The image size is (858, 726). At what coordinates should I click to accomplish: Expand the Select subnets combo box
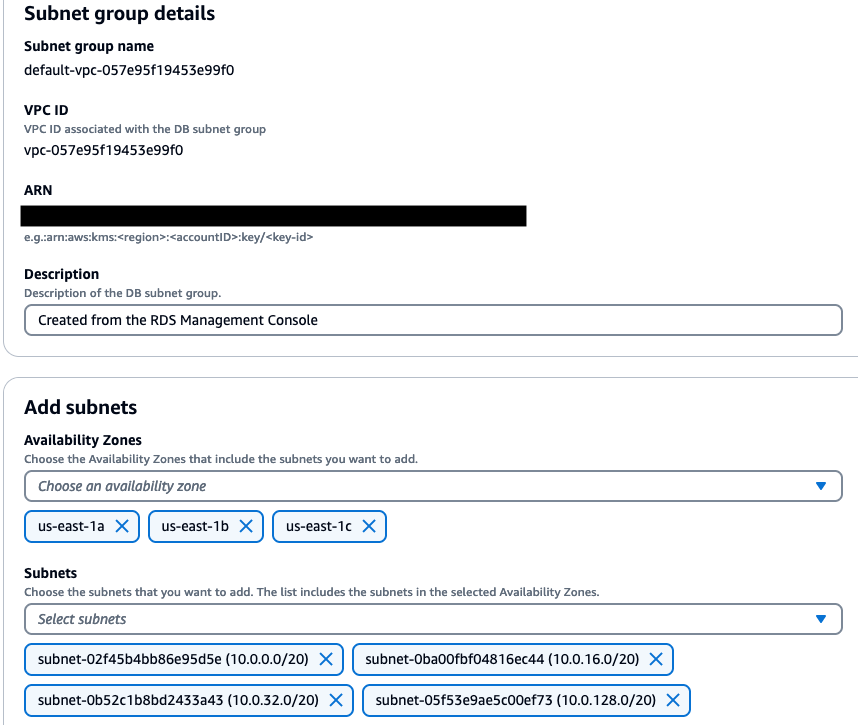click(x=400, y=619)
